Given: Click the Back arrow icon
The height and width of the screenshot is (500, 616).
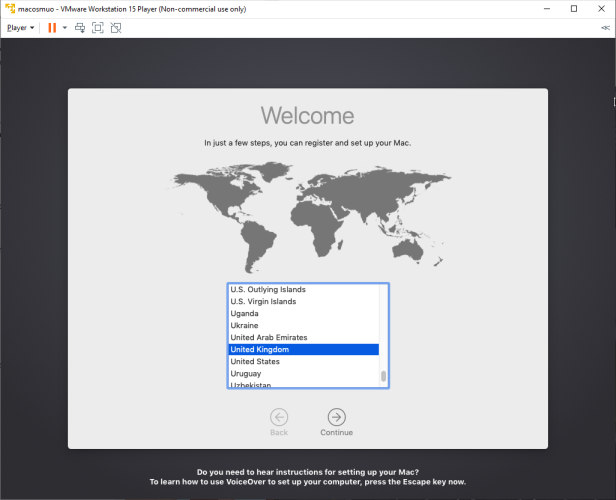Looking at the screenshot, I should (279, 417).
